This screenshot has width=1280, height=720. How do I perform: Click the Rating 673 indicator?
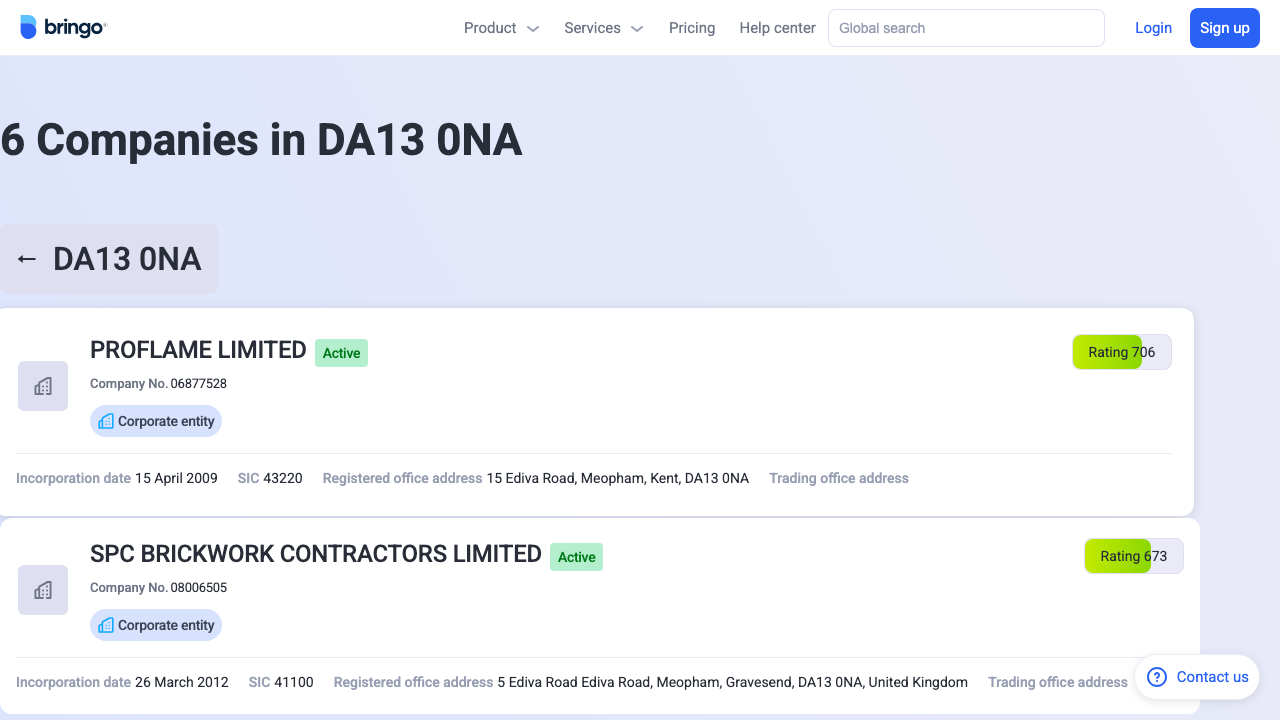point(1133,556)
